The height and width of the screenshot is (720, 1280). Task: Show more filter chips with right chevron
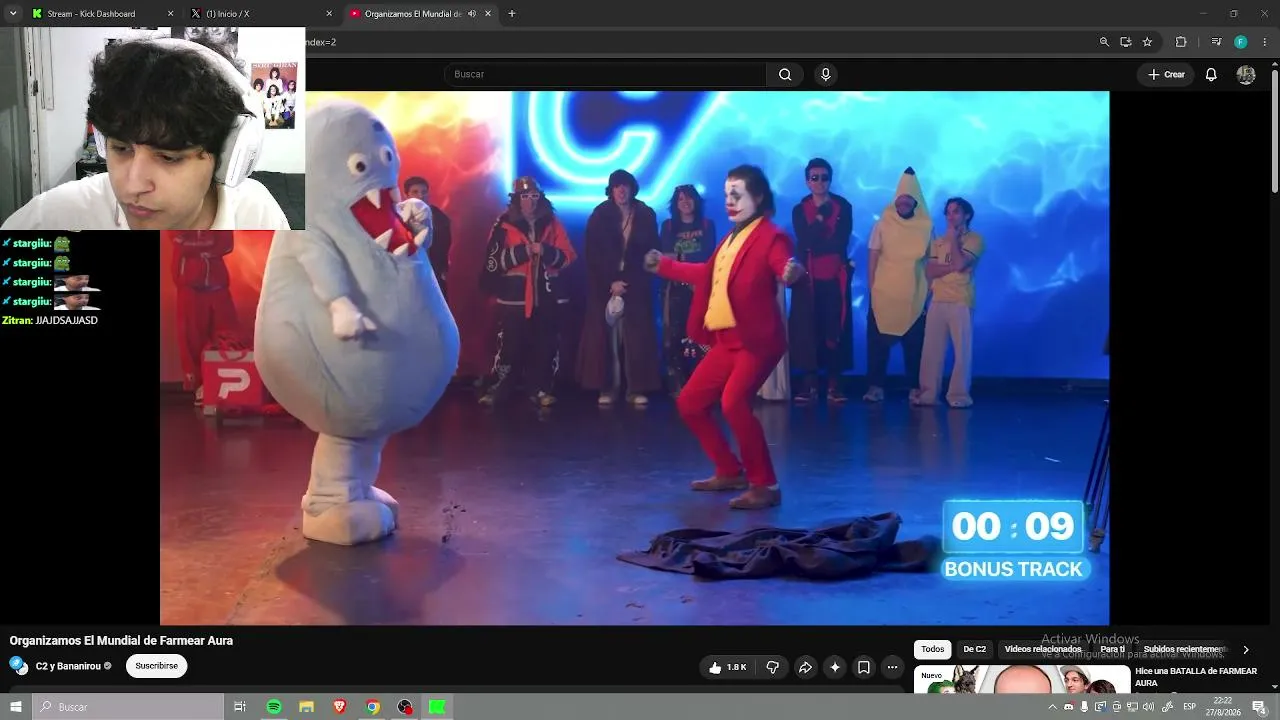click(1246, 649)
